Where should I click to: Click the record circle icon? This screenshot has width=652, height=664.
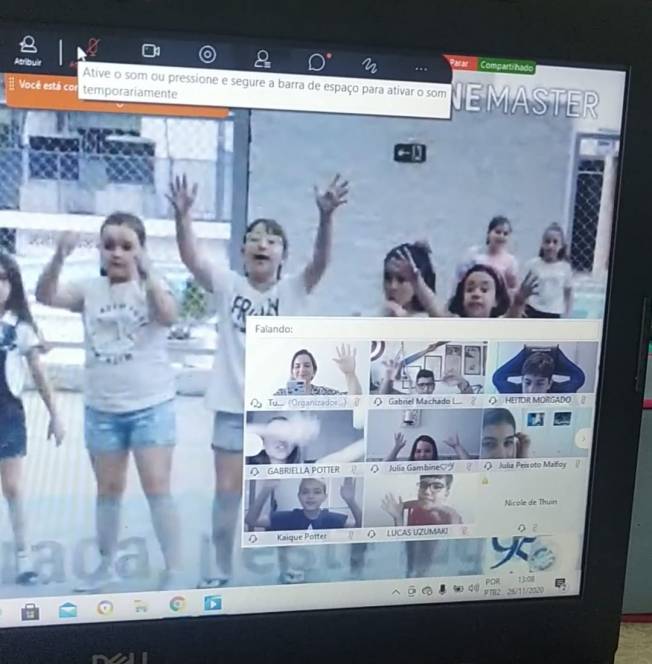pos(207,54)
